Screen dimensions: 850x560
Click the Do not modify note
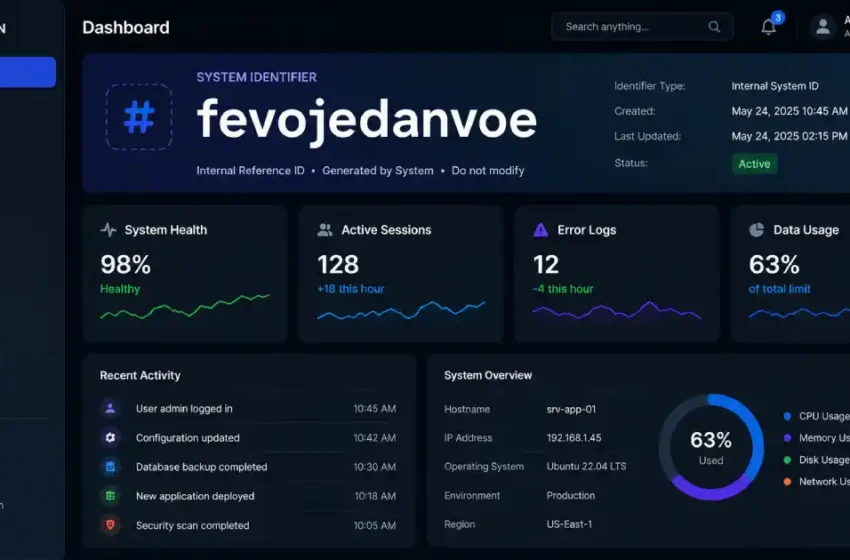488,171
